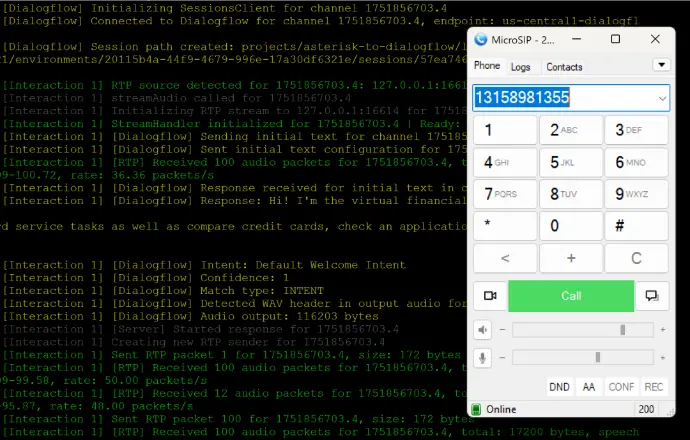Switch to the Phone tab
The width and height of the screenshot is (690, 440).
(x=487, y=66)
